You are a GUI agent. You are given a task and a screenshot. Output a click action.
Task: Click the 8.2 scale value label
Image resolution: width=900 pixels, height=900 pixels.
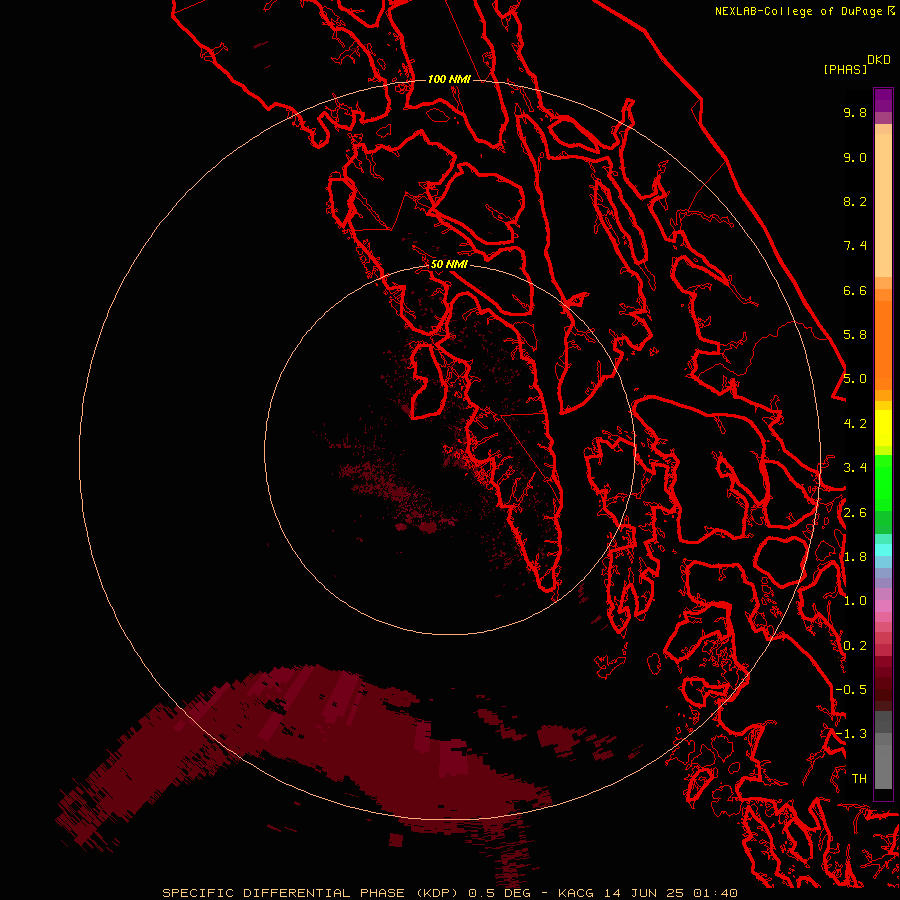(855, 201)
